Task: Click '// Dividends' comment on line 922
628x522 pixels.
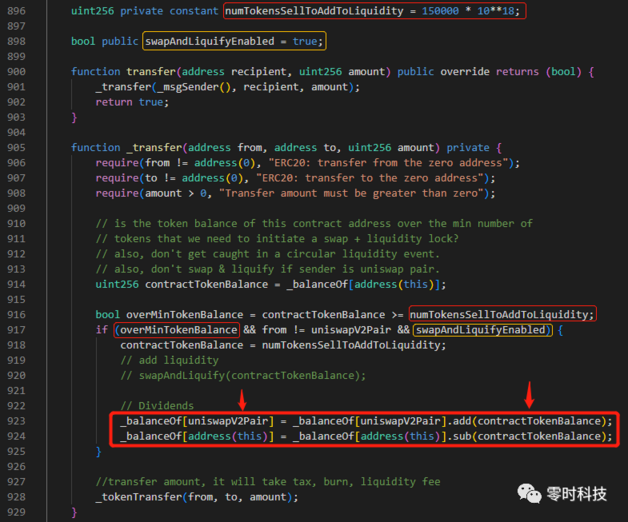Action: point(157,406)
